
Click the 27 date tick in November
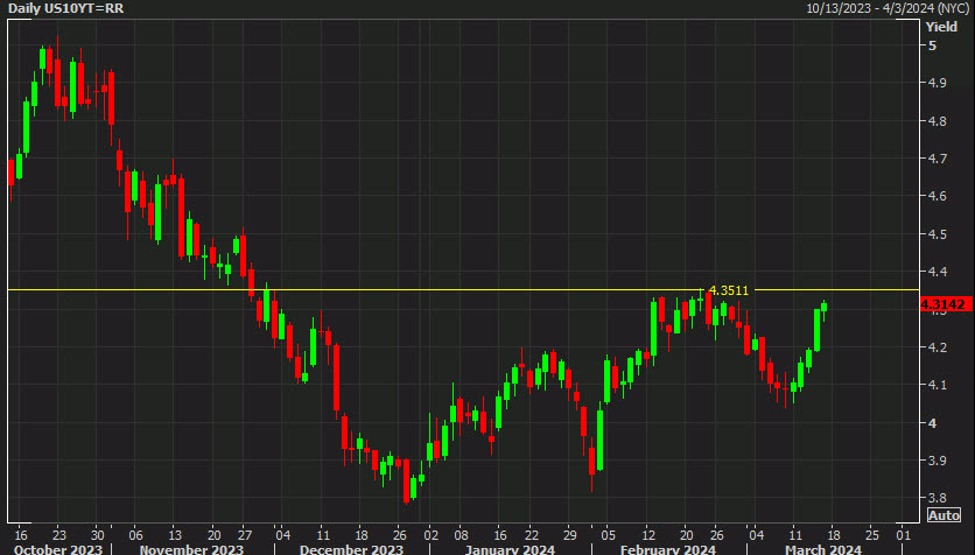pos(245,535)
